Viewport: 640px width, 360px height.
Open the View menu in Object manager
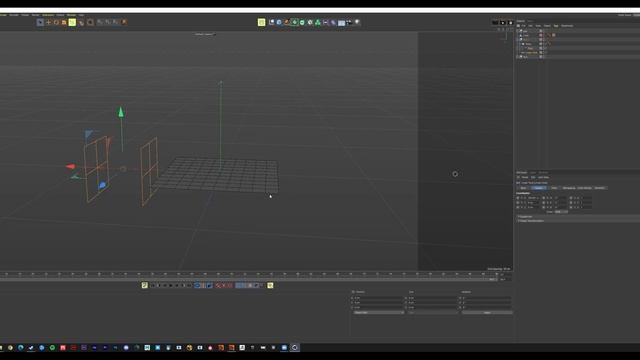[538, 26]
